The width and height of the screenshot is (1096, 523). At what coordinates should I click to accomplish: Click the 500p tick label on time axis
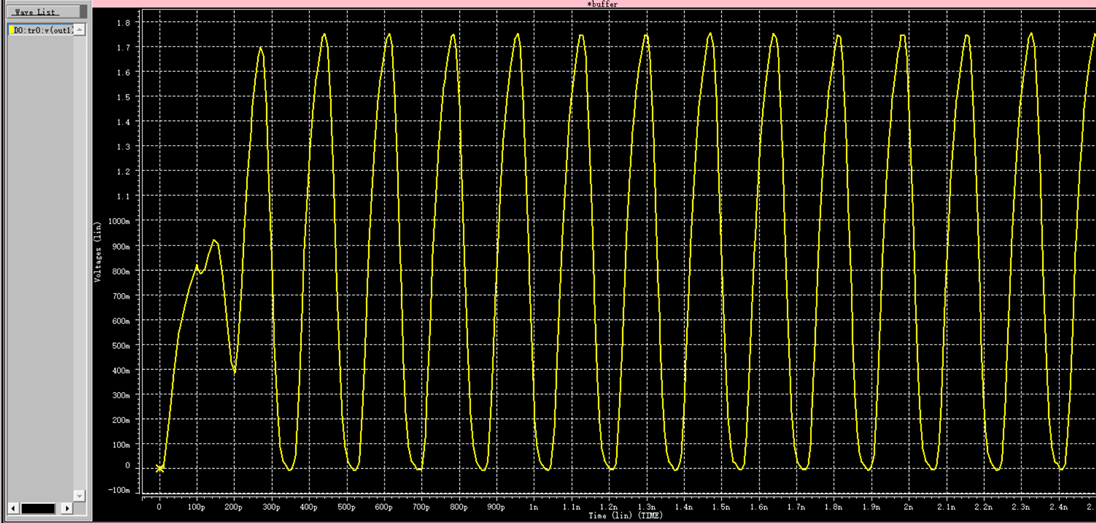(346, 506)
